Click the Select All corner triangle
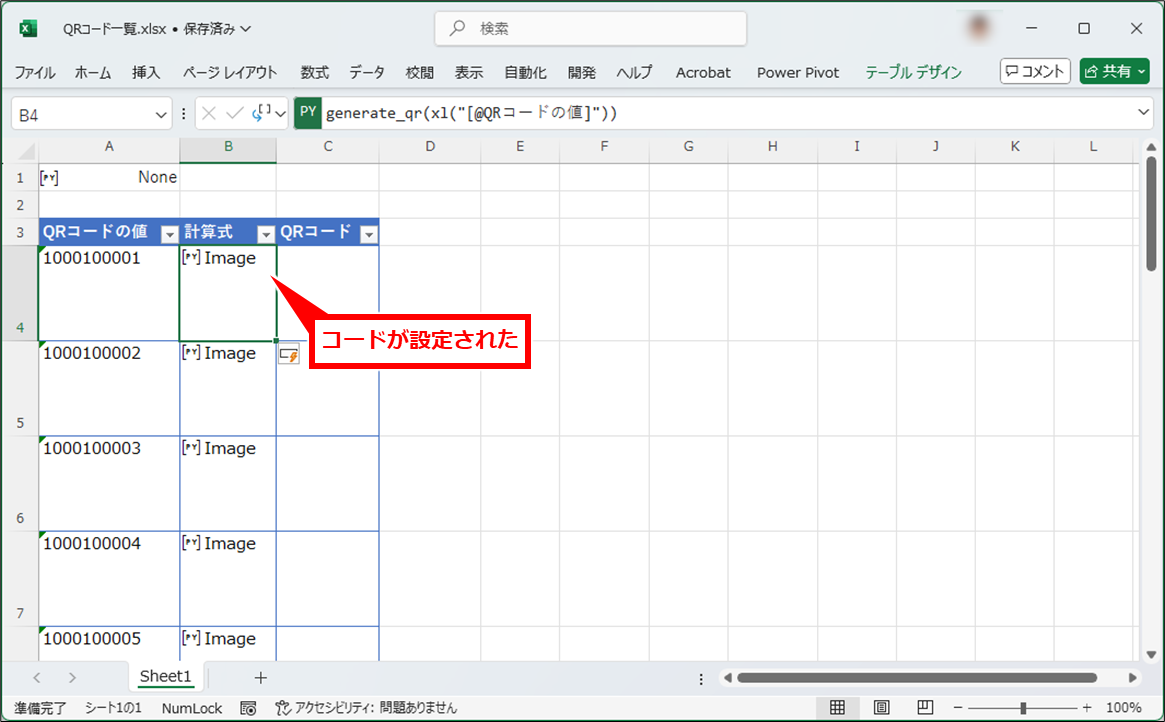Viewport: 1165px width, 722px height. (27, 152)
